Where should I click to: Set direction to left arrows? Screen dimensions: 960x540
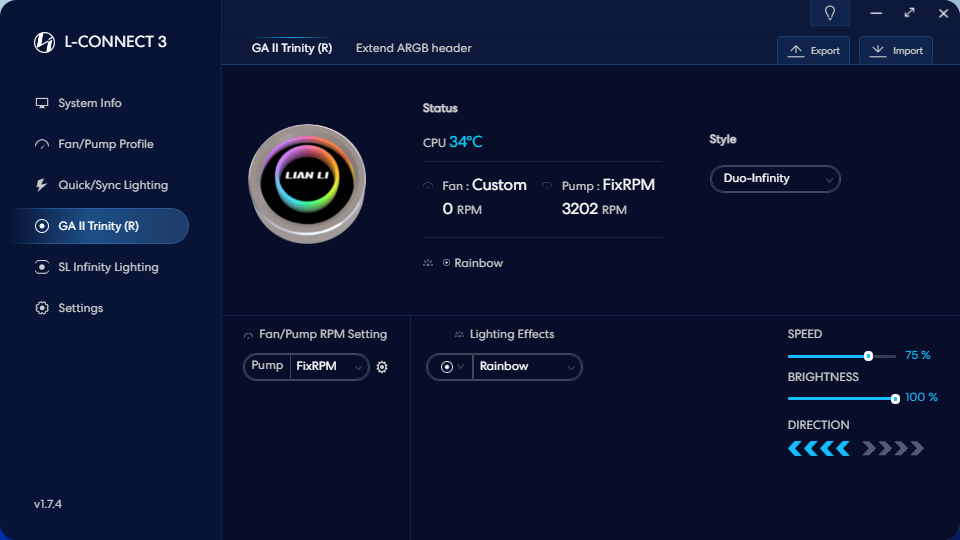818,448
